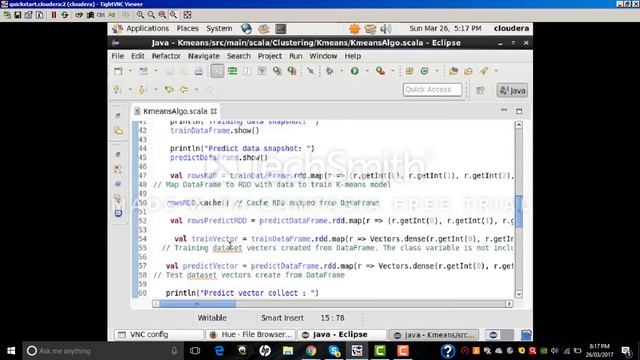This screenshot has width=640, height=360.
Task: Click the Open Task icon in toolbar
Action: coord(468,71)
